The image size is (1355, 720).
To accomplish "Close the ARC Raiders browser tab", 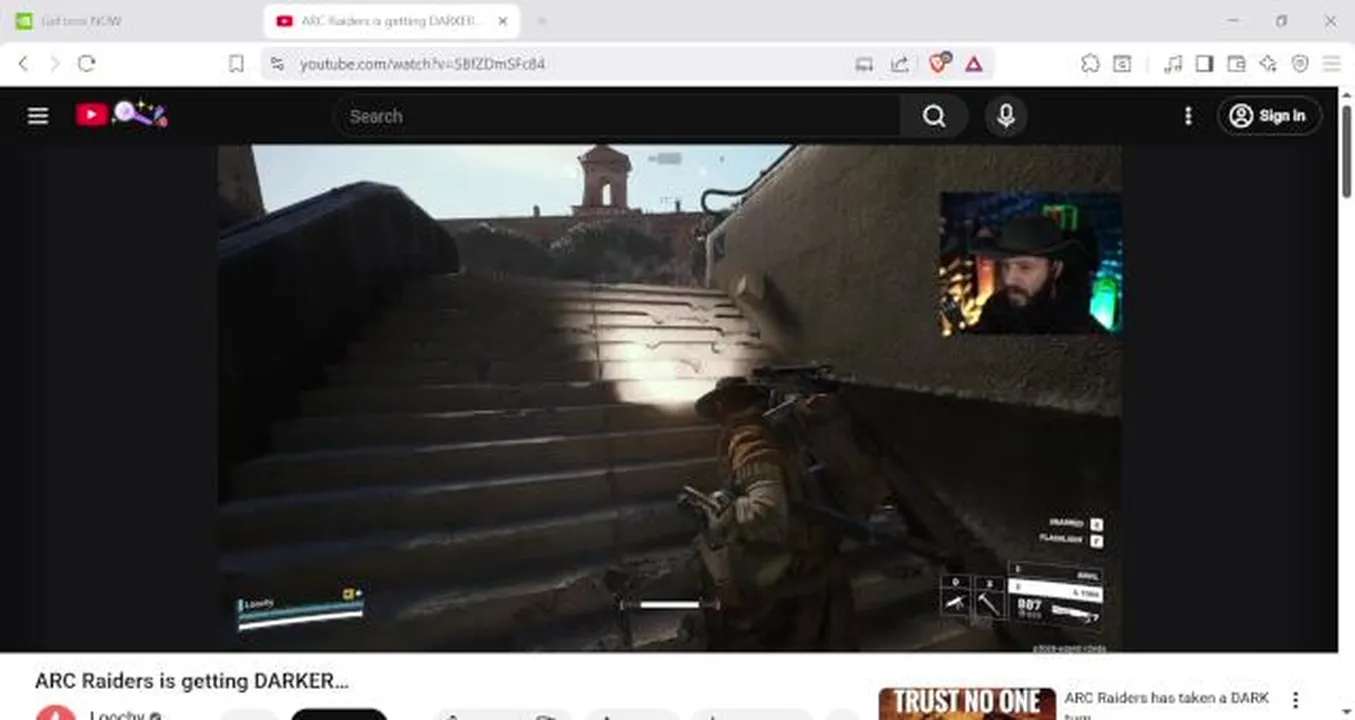I will [x=503, y=21].
